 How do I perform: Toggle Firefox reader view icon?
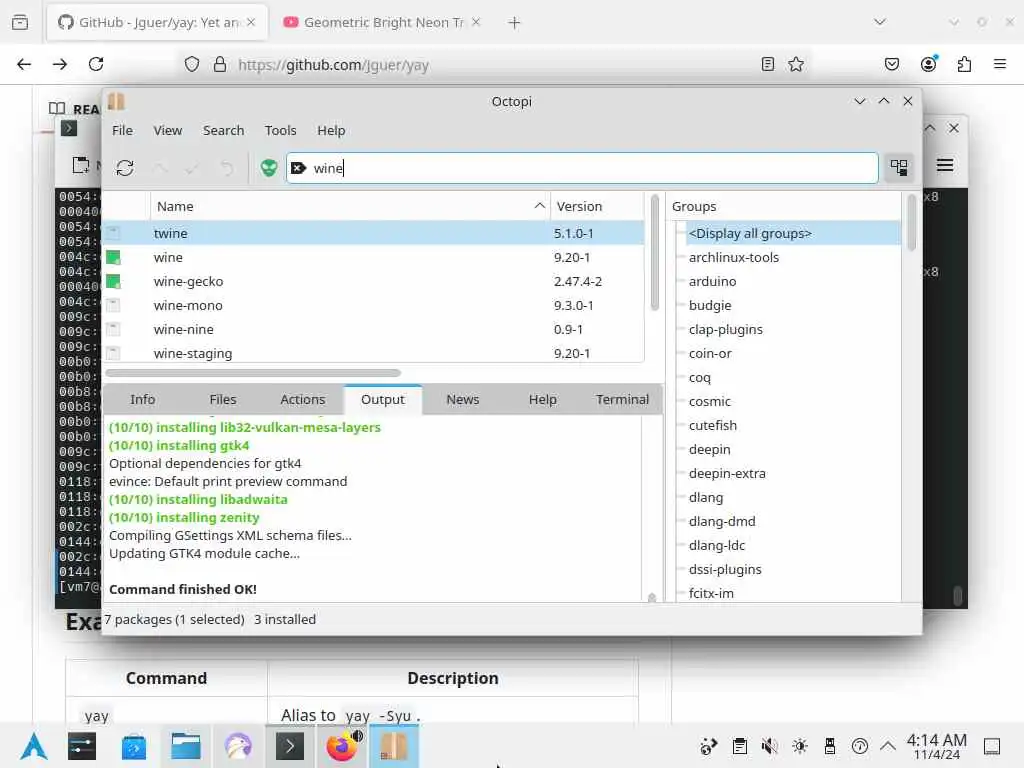click(x=768, y=64)
